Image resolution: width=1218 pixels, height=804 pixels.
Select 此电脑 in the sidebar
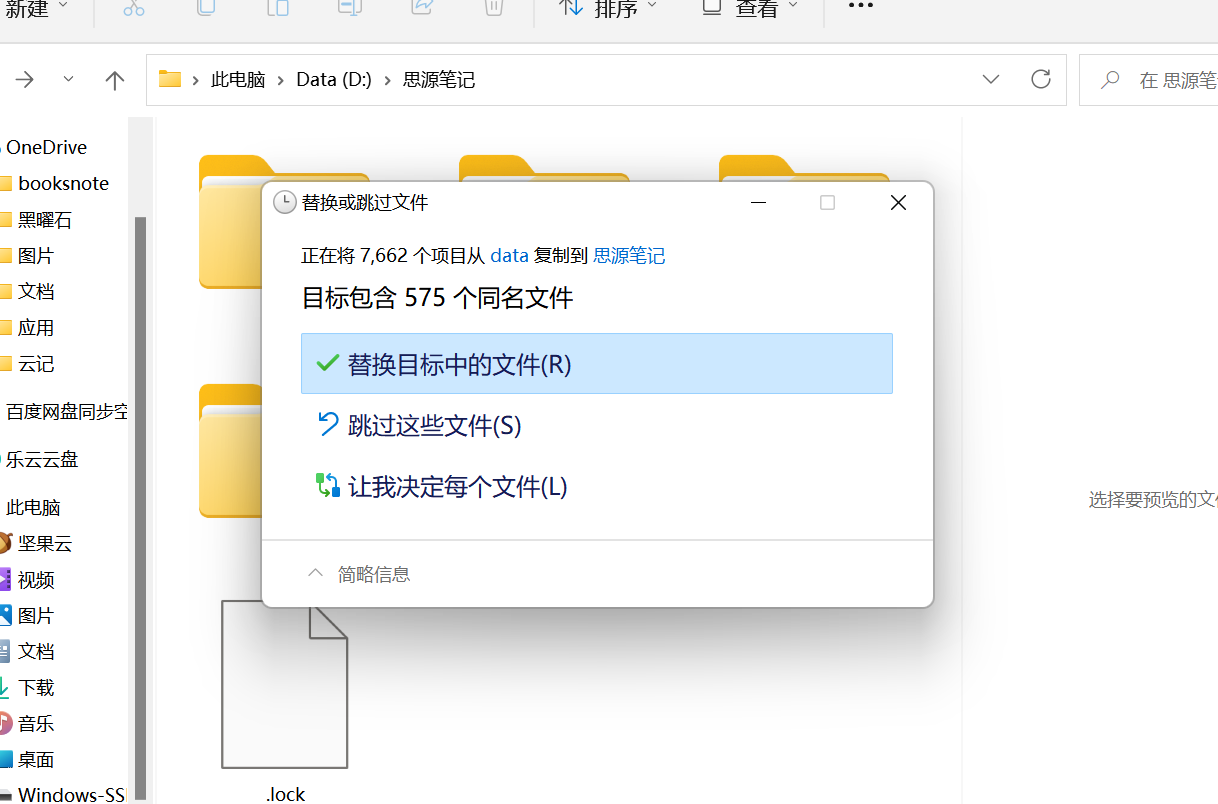coord(33,508)
